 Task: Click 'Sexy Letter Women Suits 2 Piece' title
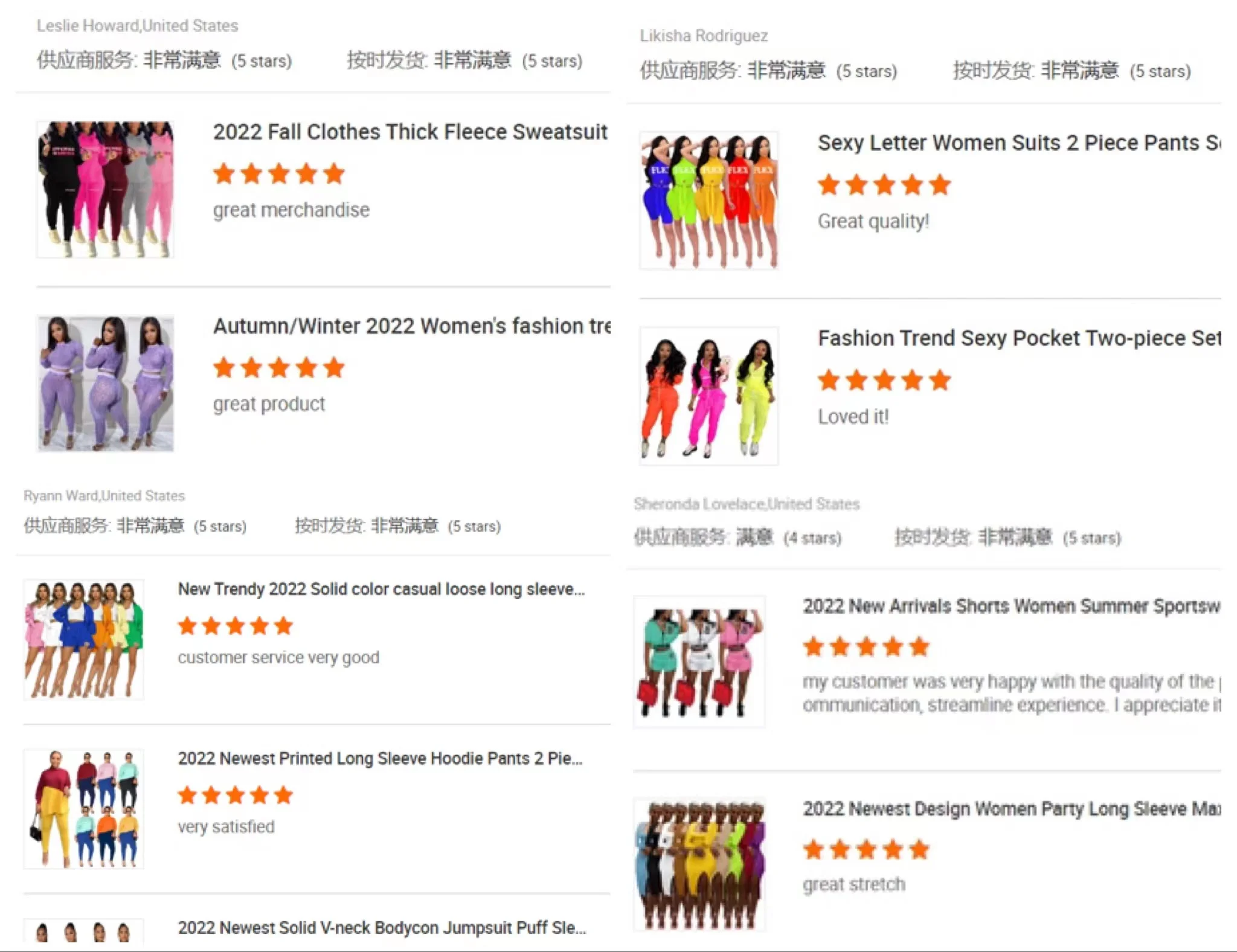point(1019,143)
